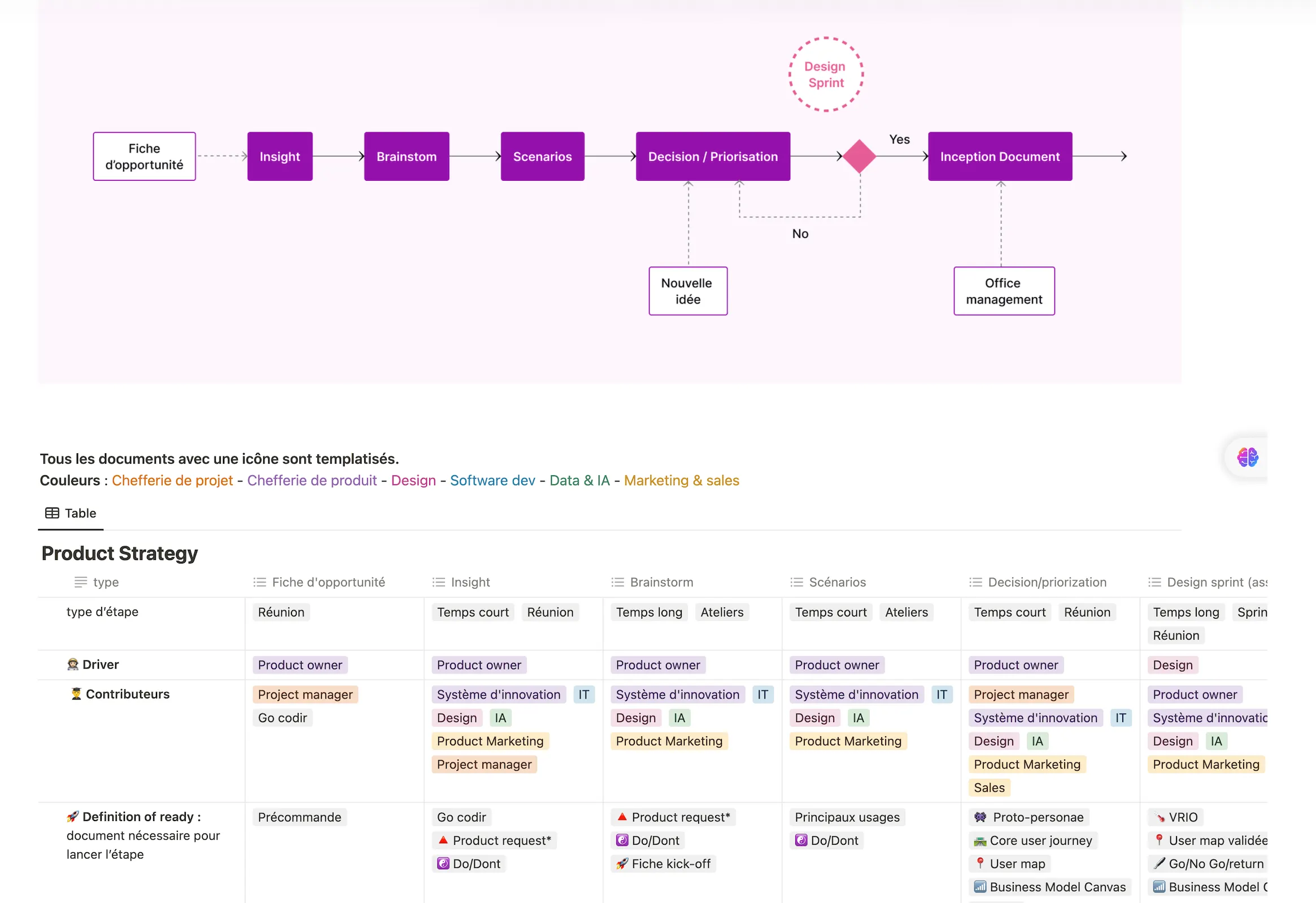
Task: Switch to the Table tab
Action: pos(71,513)
